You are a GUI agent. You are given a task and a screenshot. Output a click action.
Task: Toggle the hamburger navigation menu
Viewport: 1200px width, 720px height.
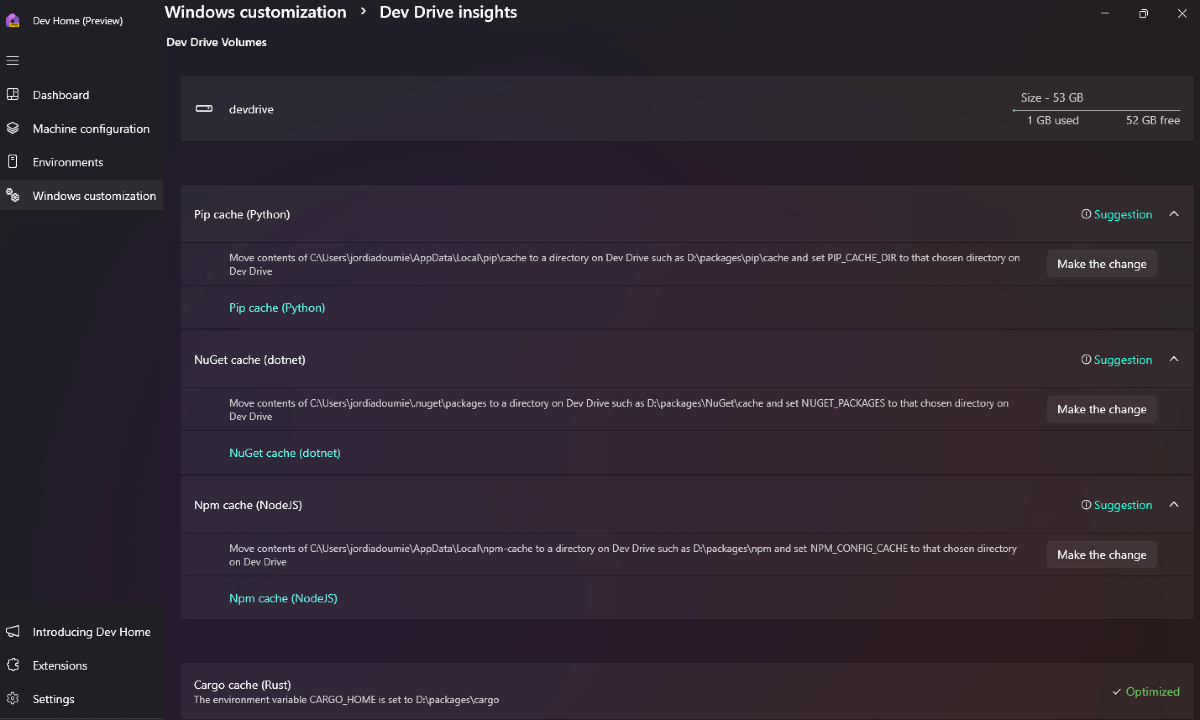coord(13,60)
